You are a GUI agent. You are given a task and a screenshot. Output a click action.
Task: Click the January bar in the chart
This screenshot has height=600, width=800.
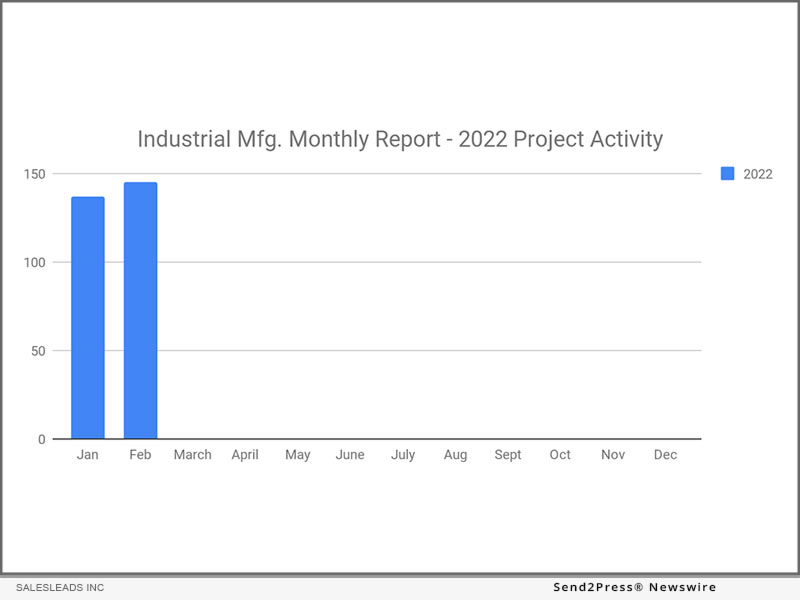pos(88,318)
